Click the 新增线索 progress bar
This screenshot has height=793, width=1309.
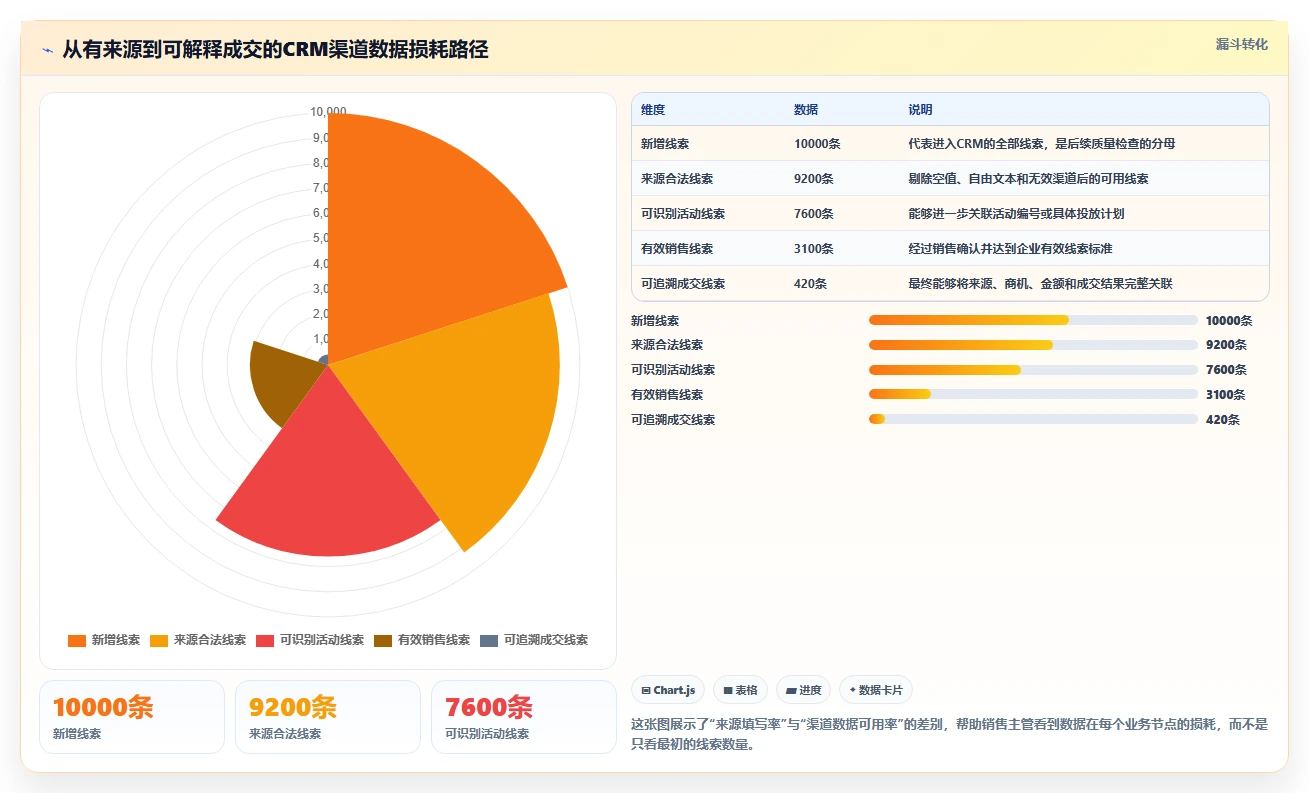pos(1033,320)
